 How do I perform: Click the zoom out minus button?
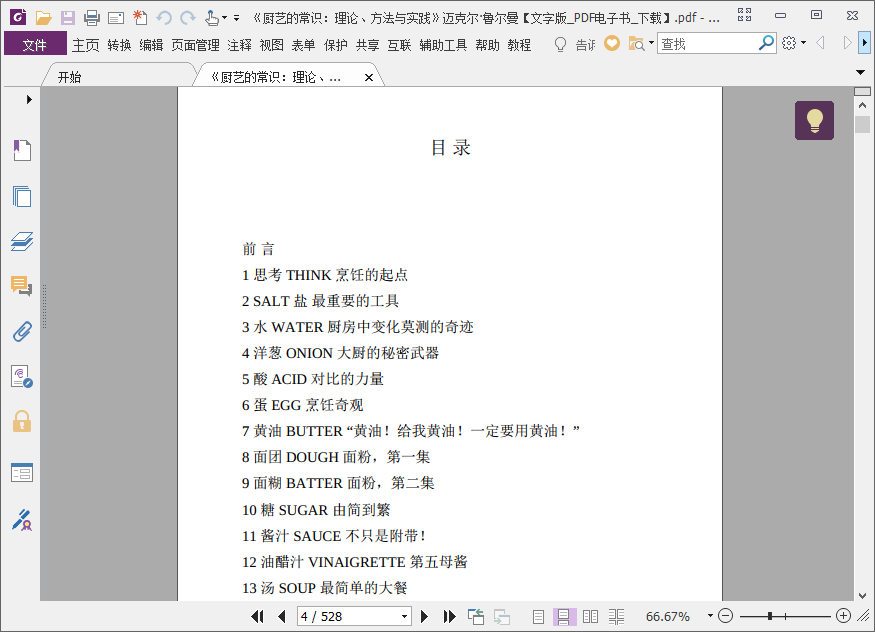(725, 616)
